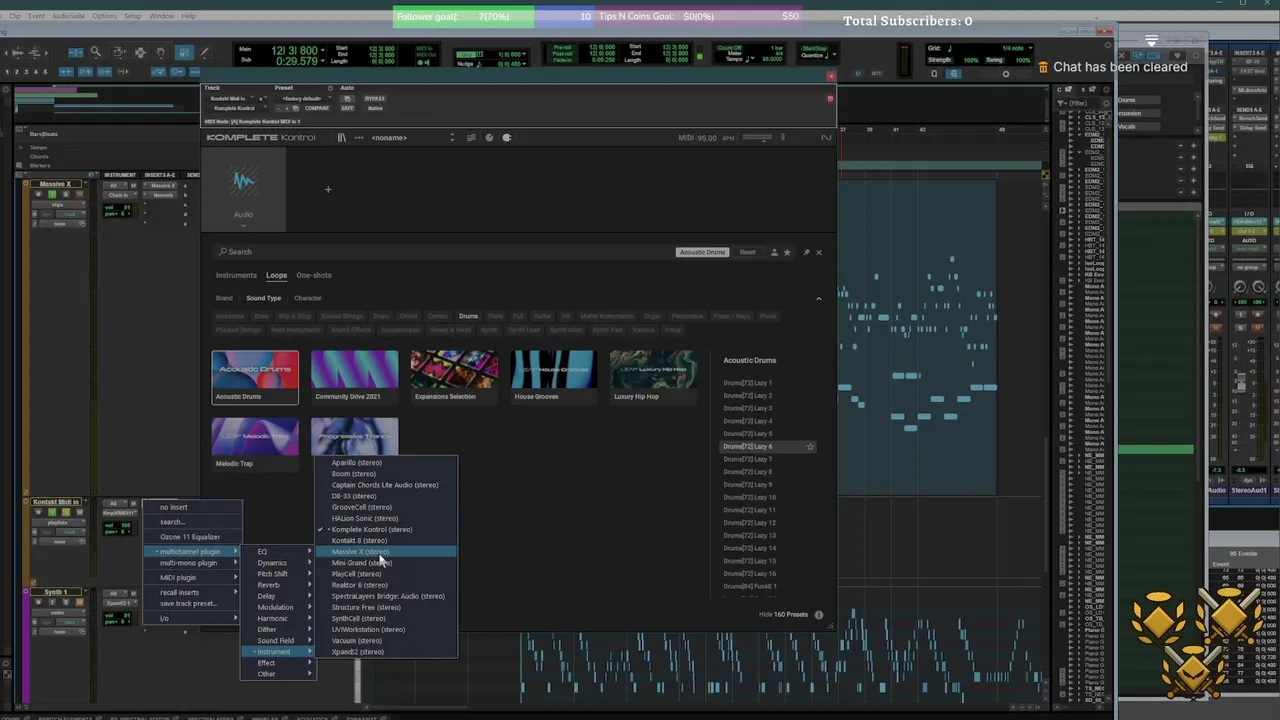Viewport: 1280px width, 720px height.
Task: Remove the Acoustic Drums filter tag
Action: [702, 252]
